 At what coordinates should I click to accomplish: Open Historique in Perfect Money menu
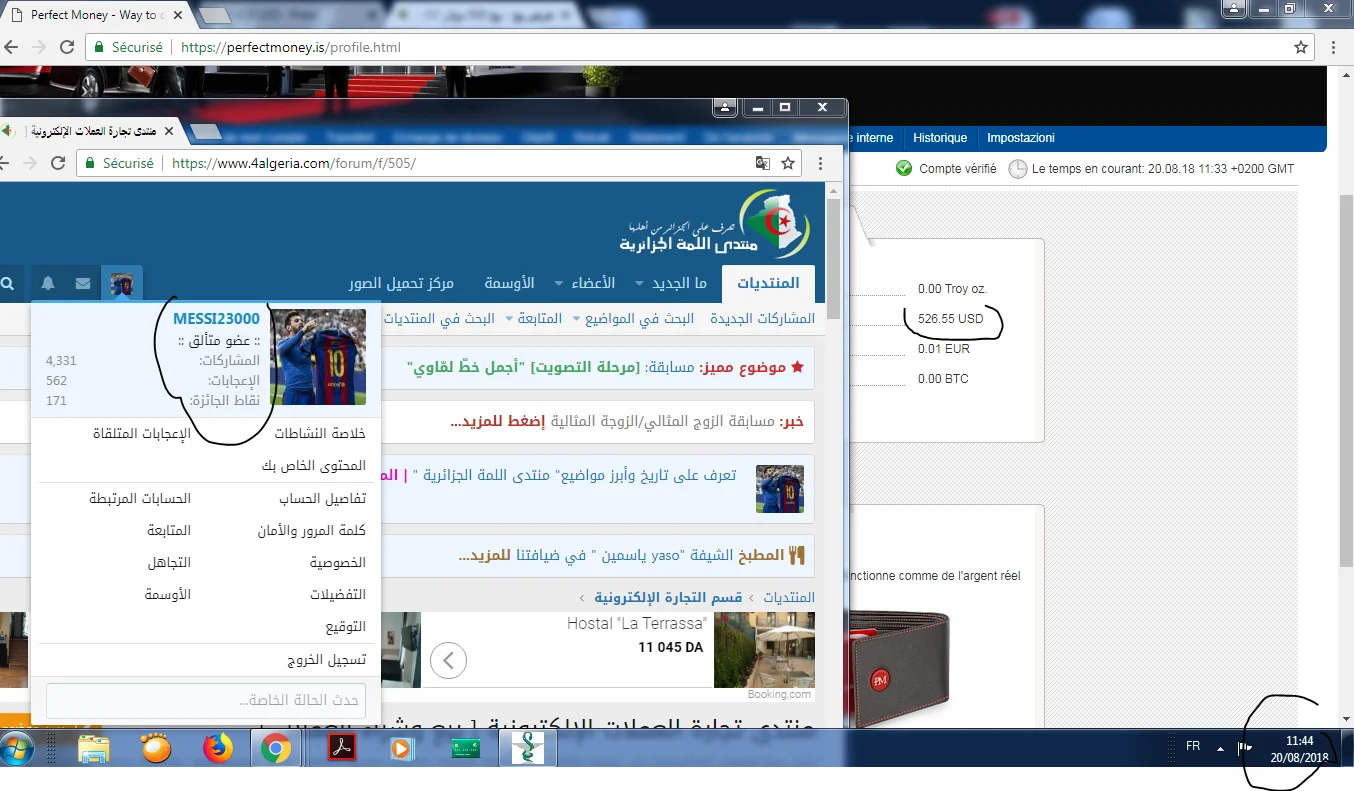pos(940,138)
